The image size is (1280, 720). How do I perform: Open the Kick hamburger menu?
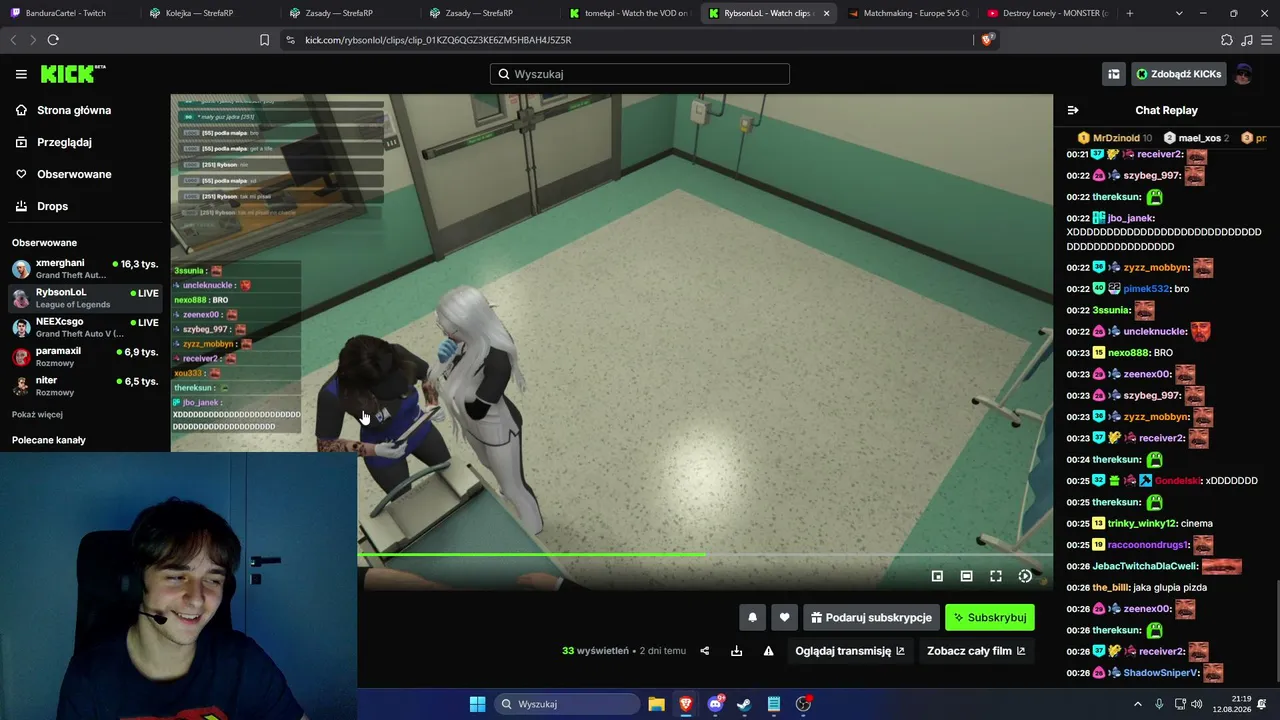tap(21, 74)
